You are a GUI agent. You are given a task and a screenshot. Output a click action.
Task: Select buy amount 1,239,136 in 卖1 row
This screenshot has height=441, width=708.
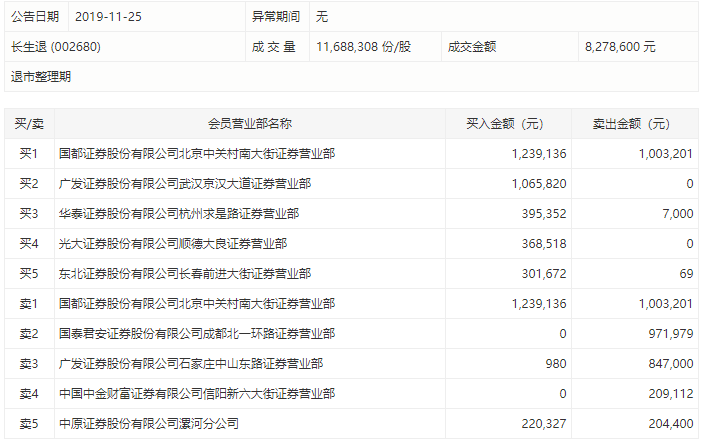pyautogui.click(x=539, y=304)
